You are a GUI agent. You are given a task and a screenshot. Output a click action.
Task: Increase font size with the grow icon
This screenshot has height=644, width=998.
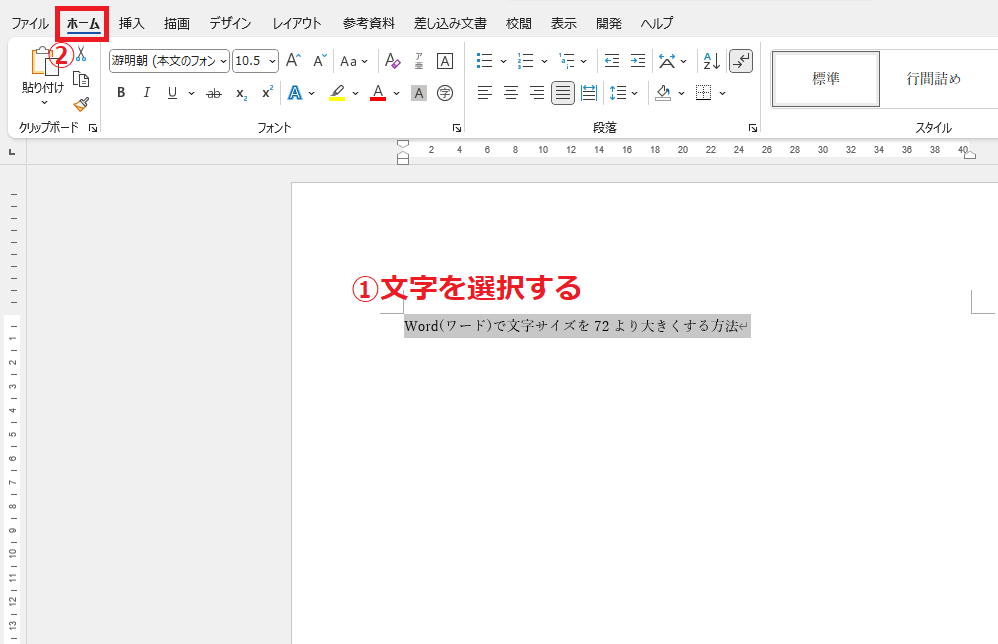(x=293, y=61)
